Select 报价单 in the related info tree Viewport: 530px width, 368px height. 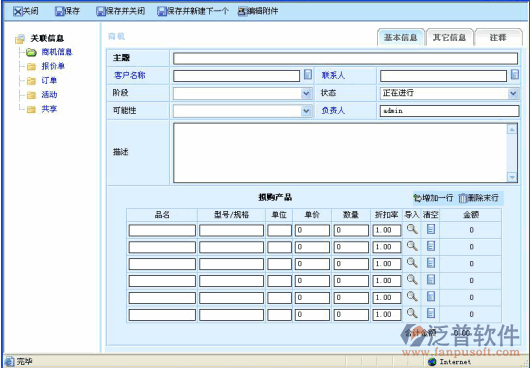pyautogui.click(x=53, y=66)
